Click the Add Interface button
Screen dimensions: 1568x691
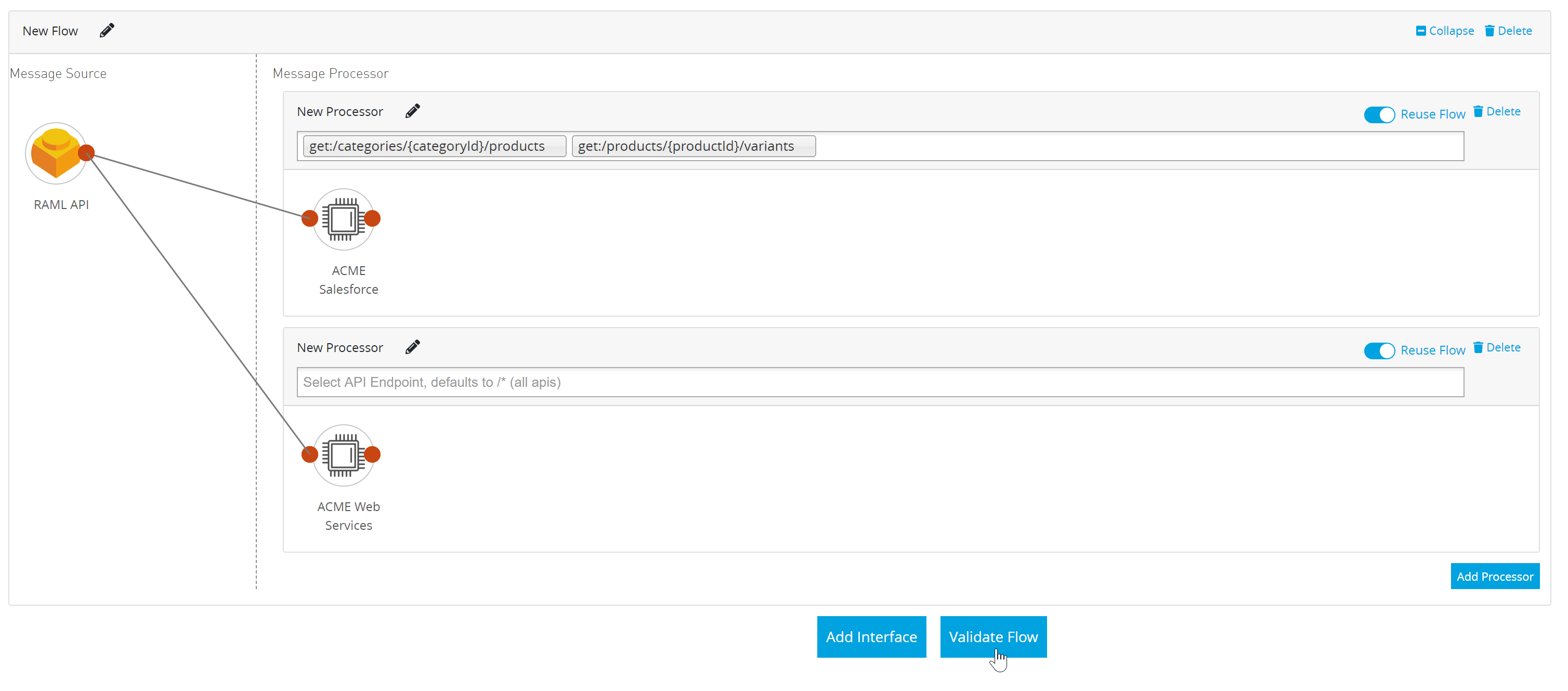point(871,637)
